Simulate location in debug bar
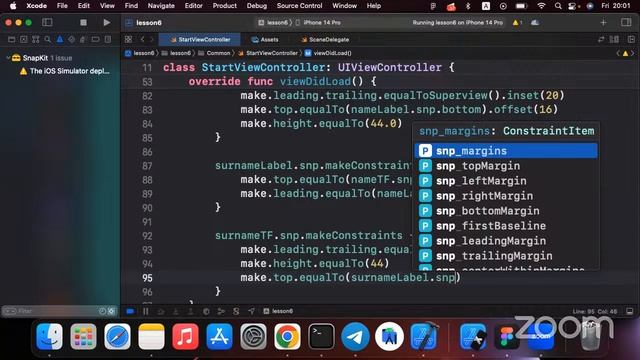Viewport: 640px width, 360px height. tap(251, 311)
